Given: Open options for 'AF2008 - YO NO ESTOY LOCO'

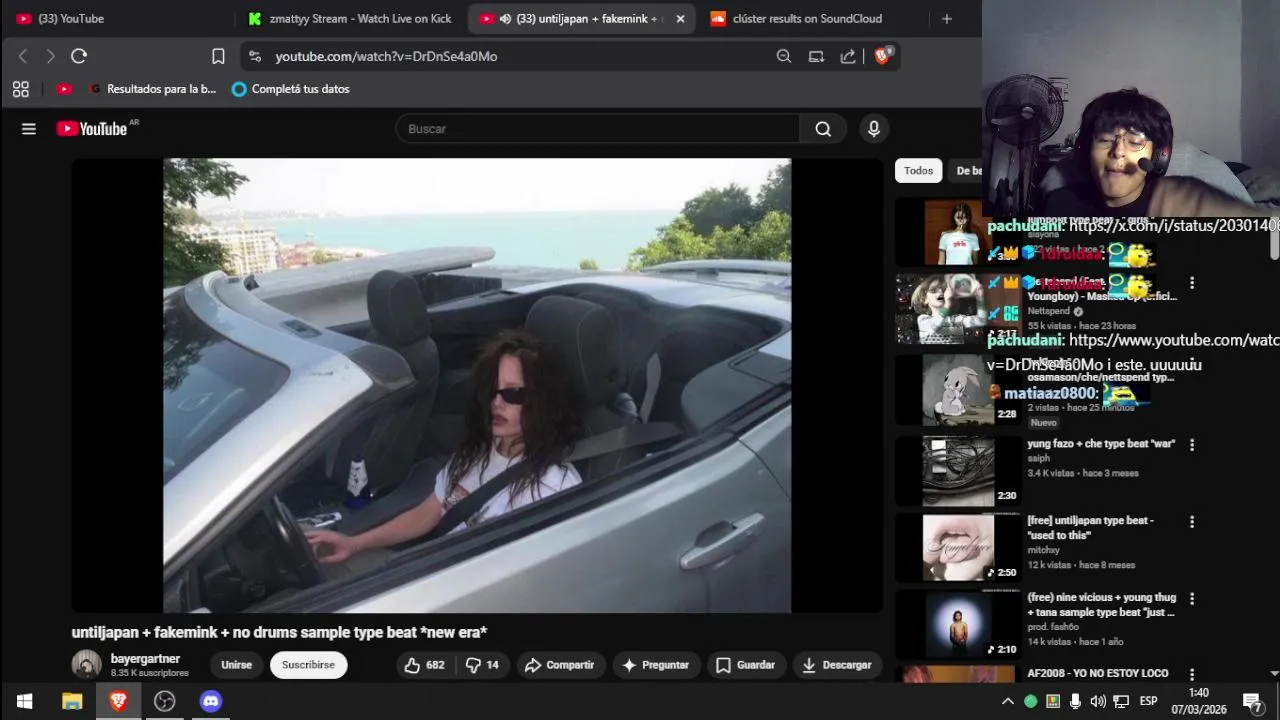Looking at the screenshot, I should click(1191, 675).
